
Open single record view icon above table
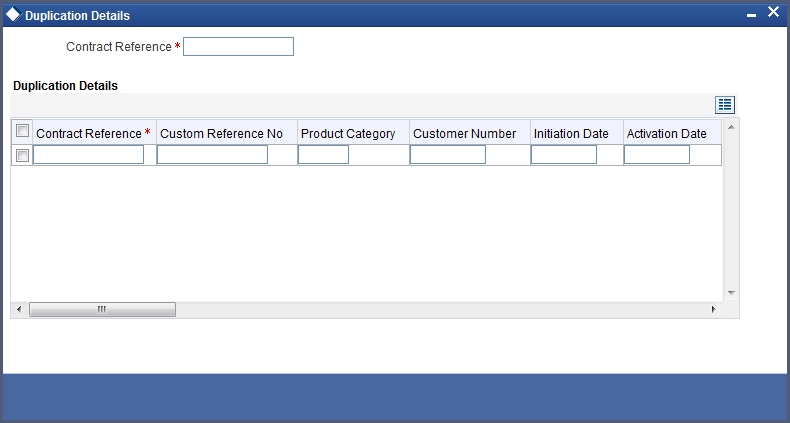point(725,105)
